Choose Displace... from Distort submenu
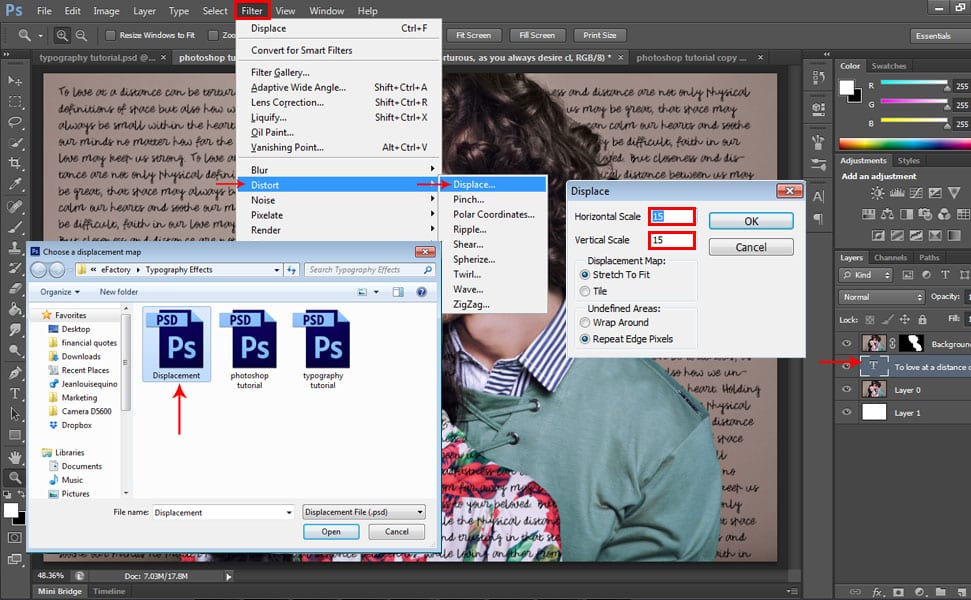The width and height of the screenshot is (971, 600). click(x=493, y=185)
